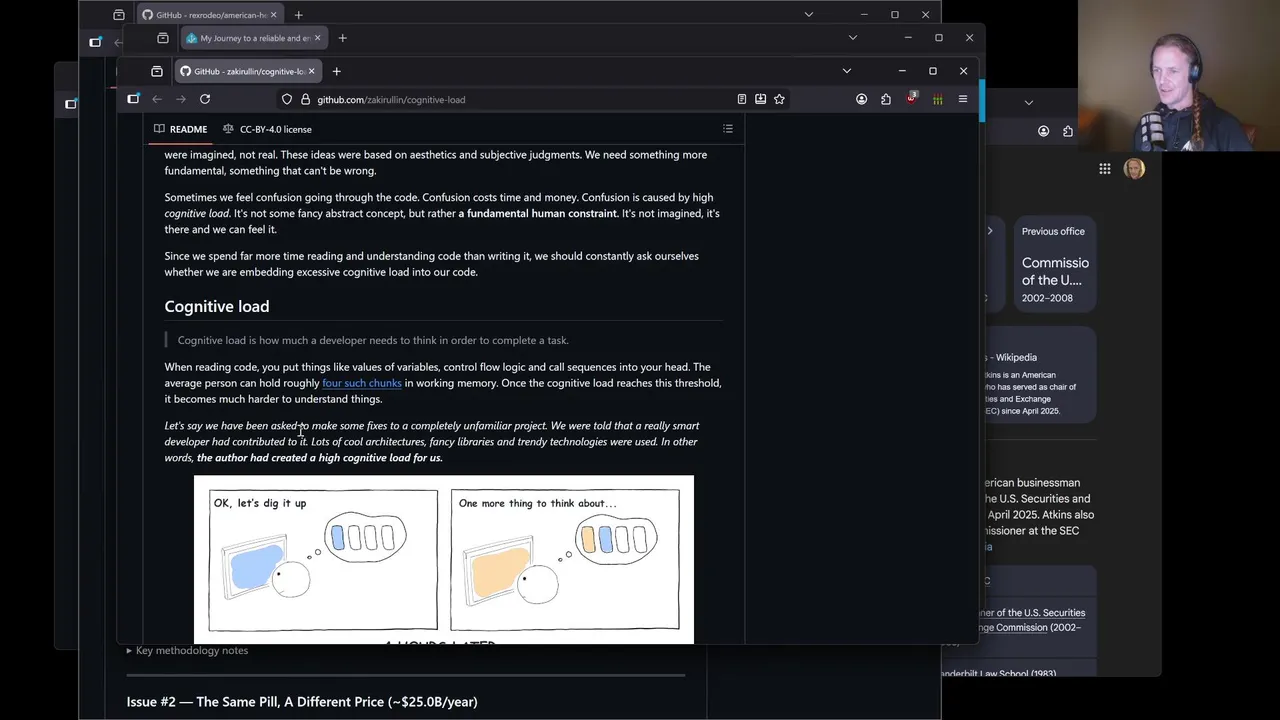Go back in the front browser window
The height and width of the screenshot is (720, 1280).
tap(157, 99)
